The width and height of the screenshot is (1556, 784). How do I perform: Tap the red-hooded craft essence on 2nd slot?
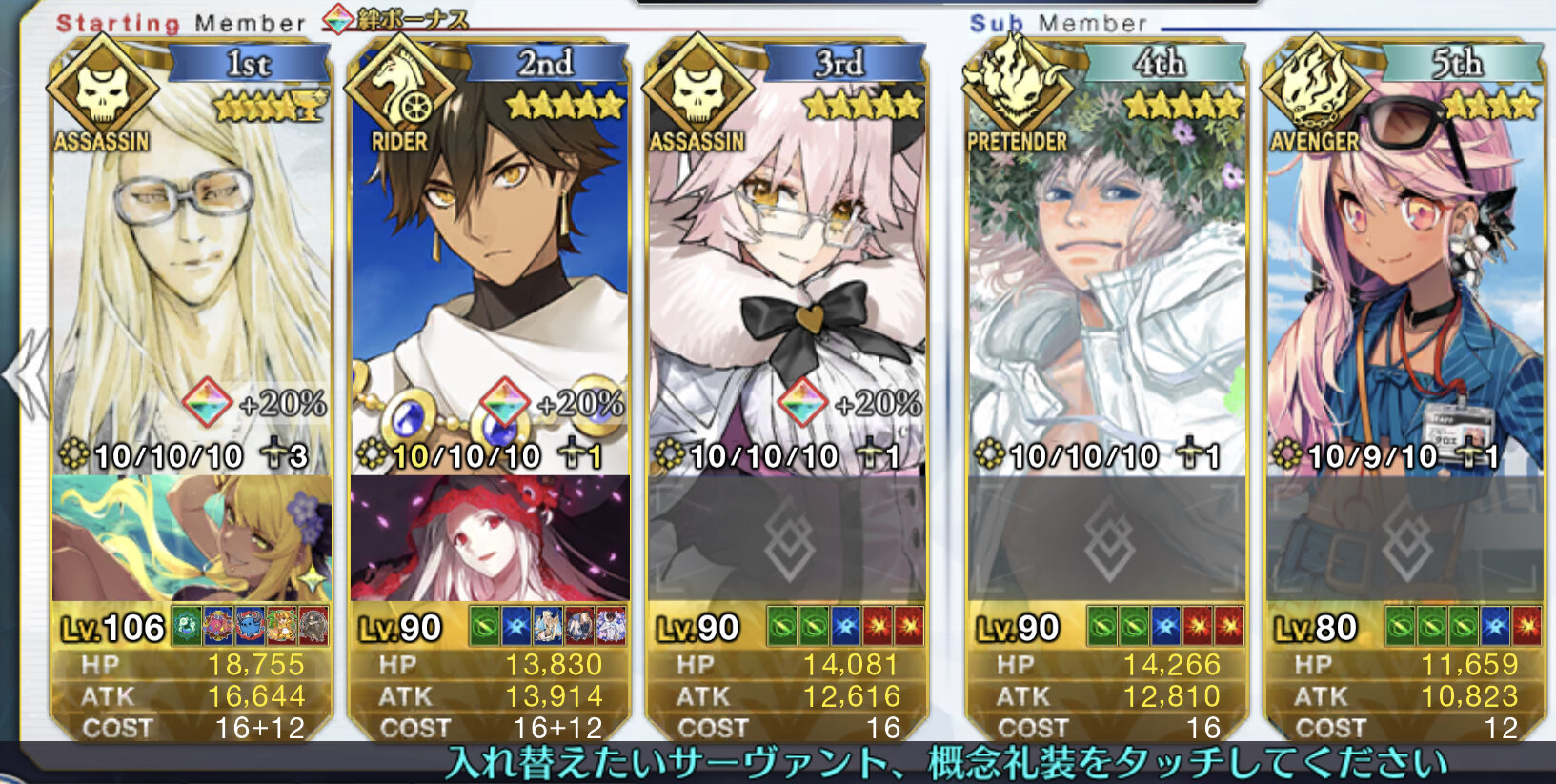click(490, 538)
